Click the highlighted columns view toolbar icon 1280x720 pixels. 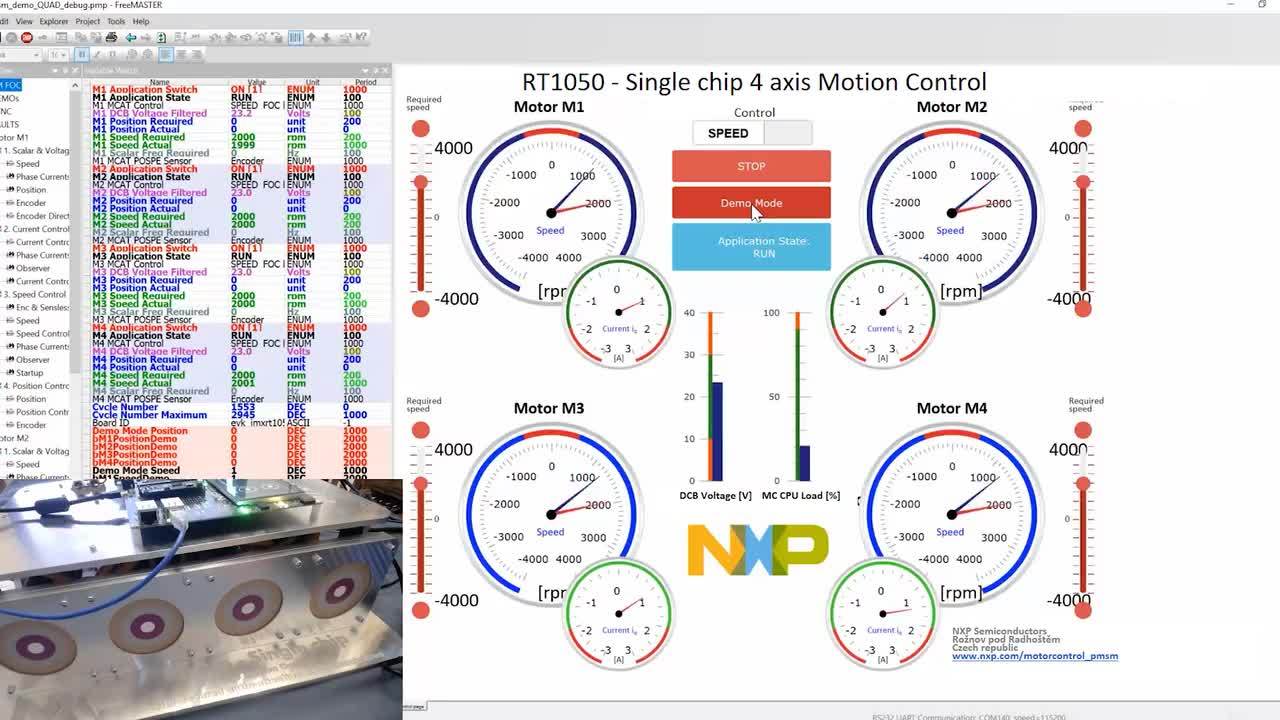pos(295,37)
